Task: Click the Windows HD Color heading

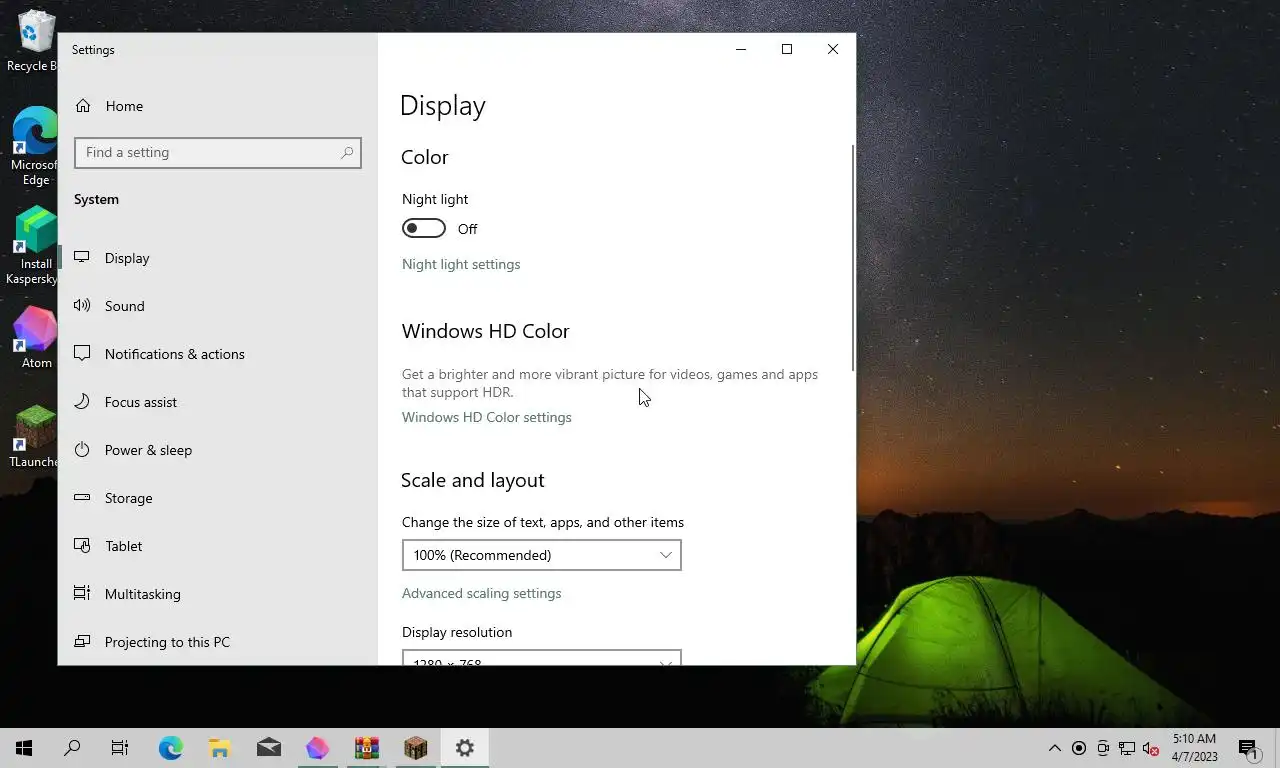Action: click(x=486, y=331)
